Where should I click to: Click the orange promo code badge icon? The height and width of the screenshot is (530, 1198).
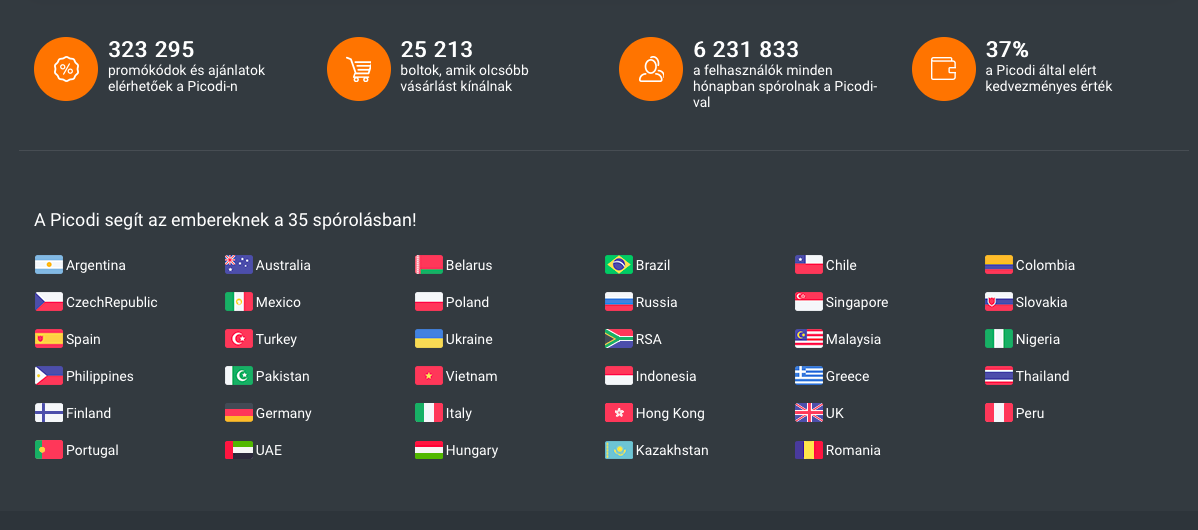tap(65, 69)
